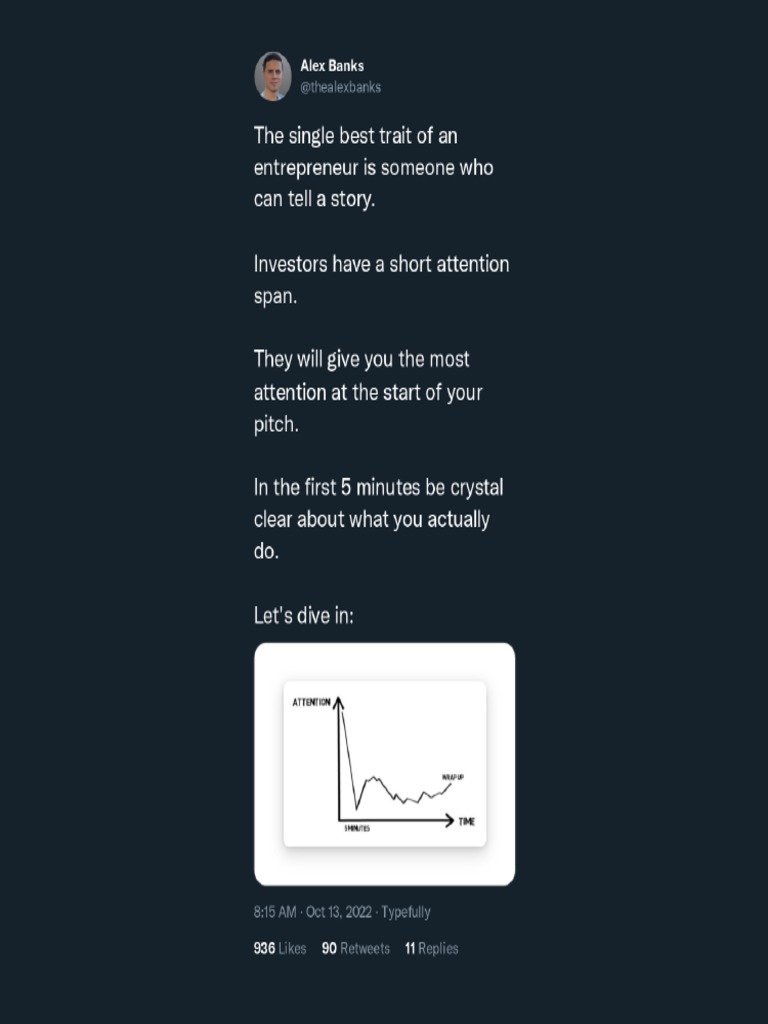
Task: Open the Alex Banks display name
Action: coord(332,66)
